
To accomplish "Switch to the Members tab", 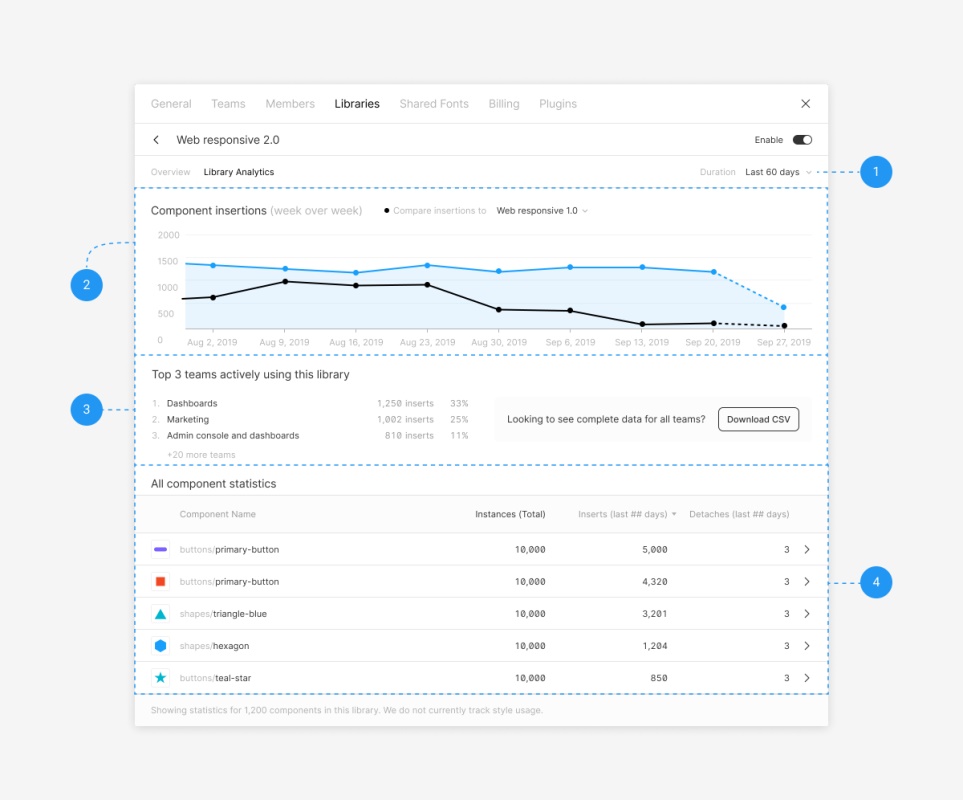I will (x=290, y=104).
